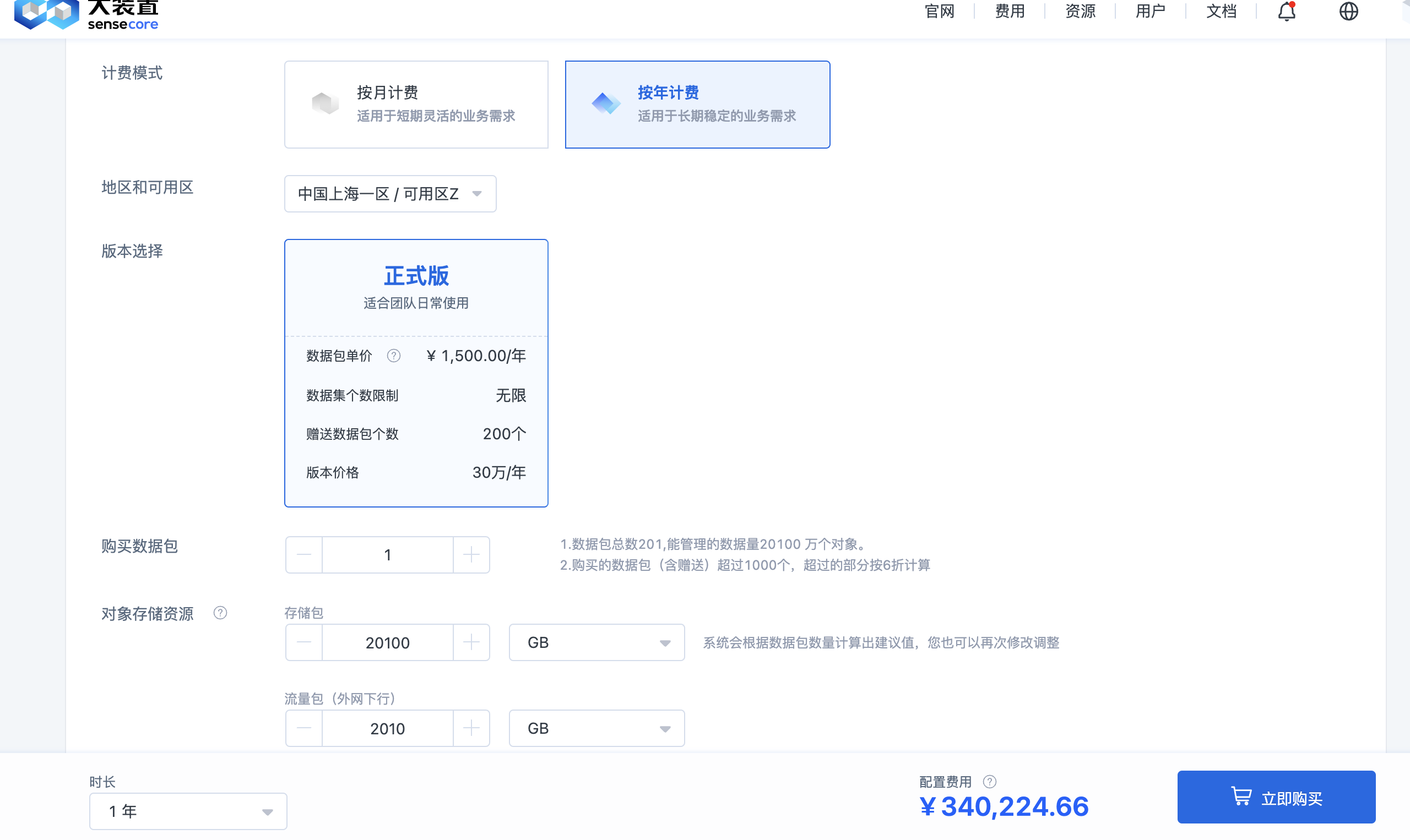1410x840 pixels.
Task: Open the language globe icon
Action: 1348,12
